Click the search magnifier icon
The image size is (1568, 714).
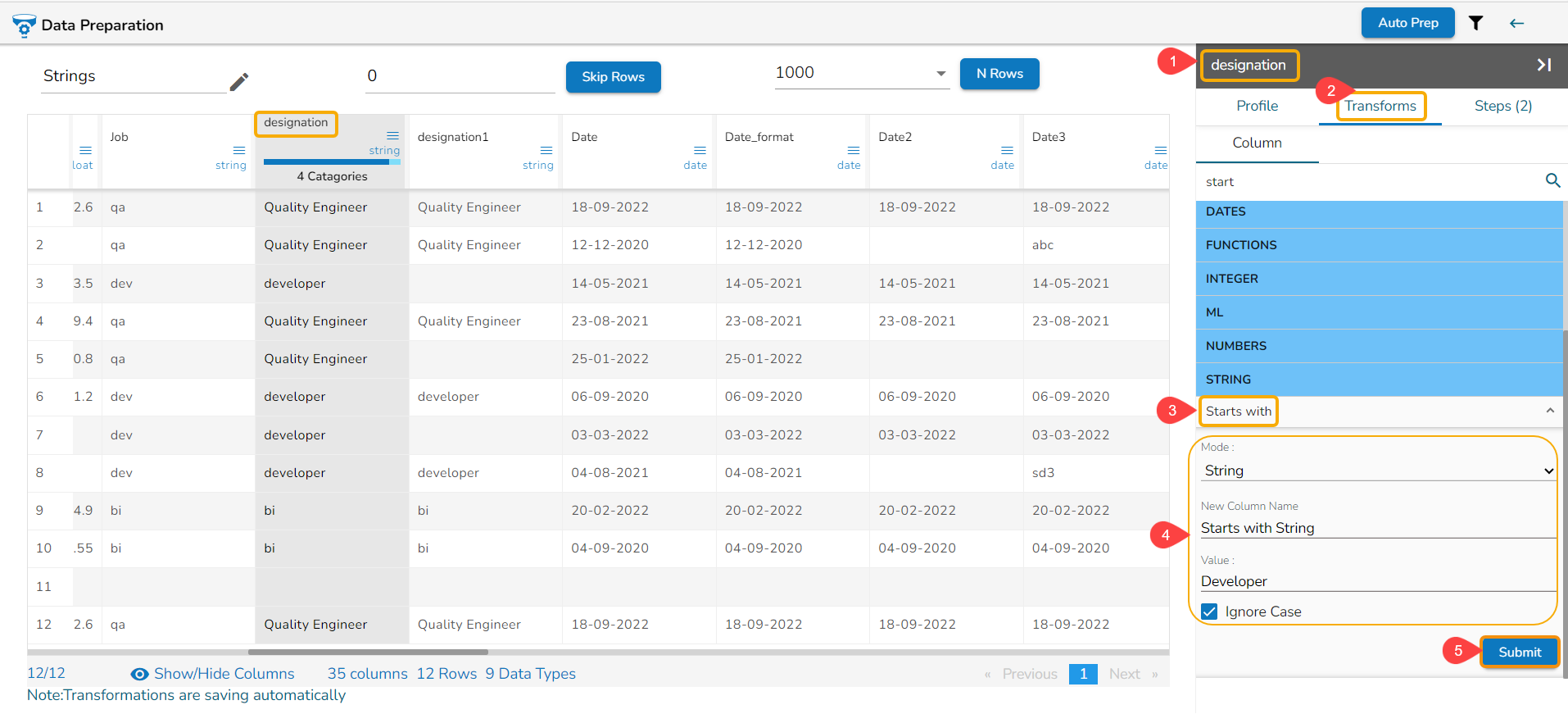pyautogui.click(x=1552, y=180)
